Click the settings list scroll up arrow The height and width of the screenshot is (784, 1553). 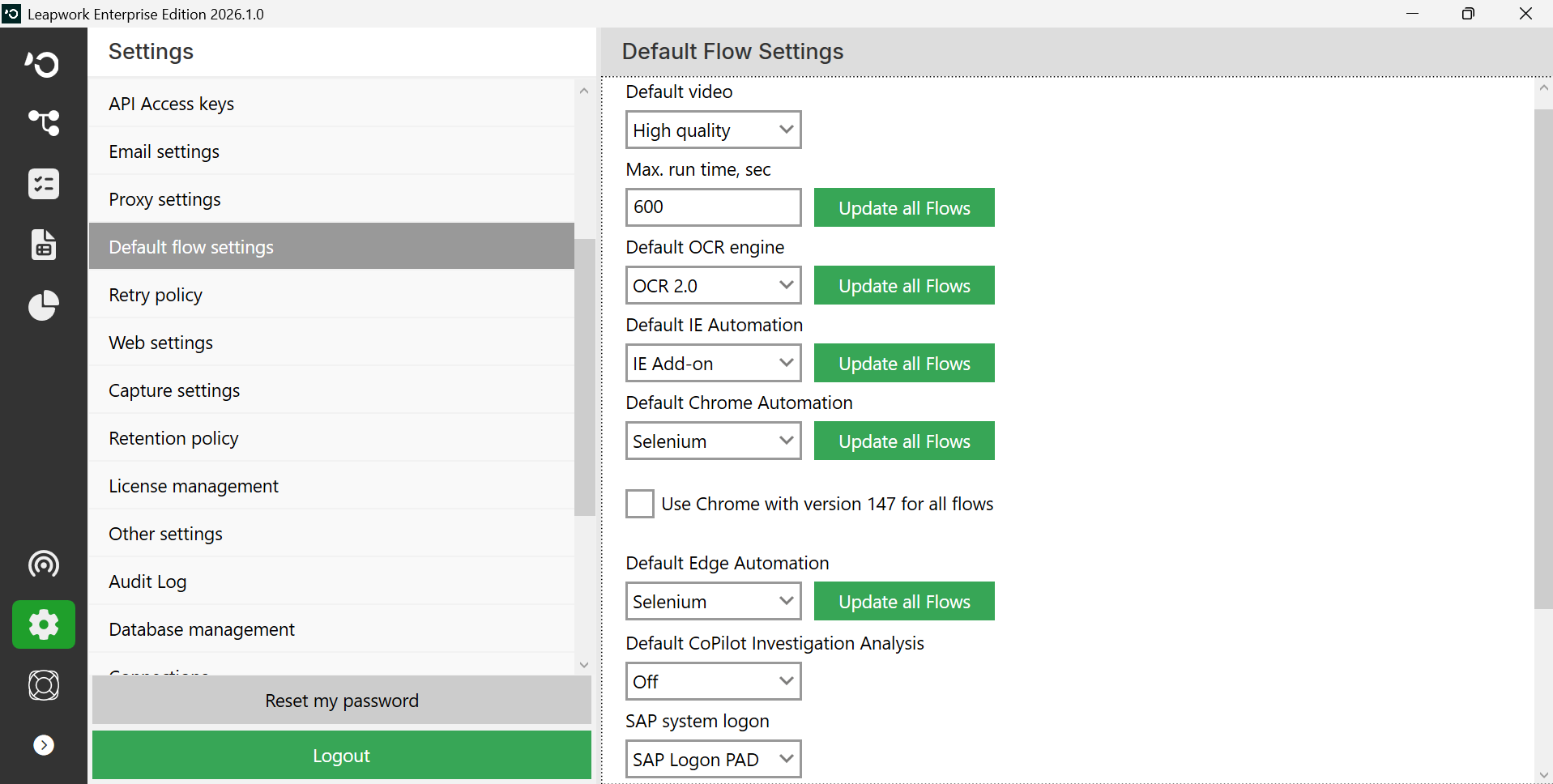pyautogui.click(x=584, y=91)
